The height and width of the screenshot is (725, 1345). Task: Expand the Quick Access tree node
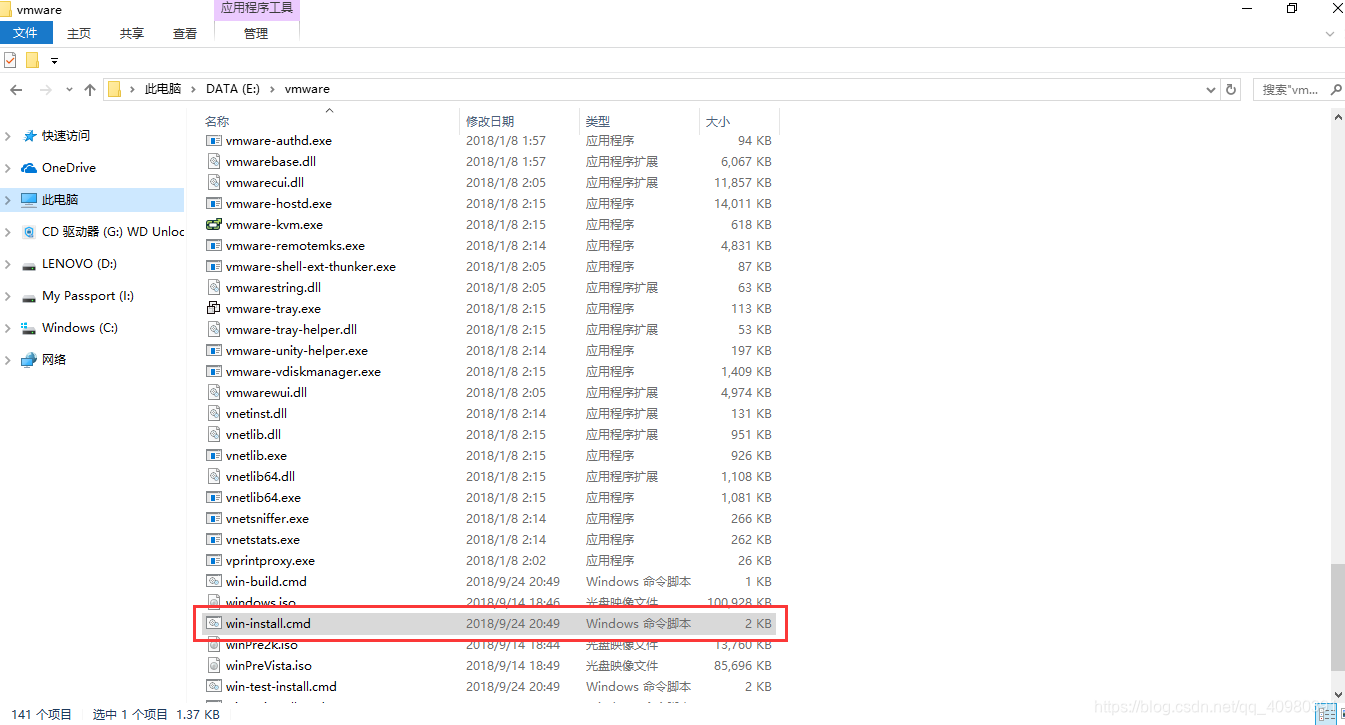pyautogui.click(x=8, y=136)
